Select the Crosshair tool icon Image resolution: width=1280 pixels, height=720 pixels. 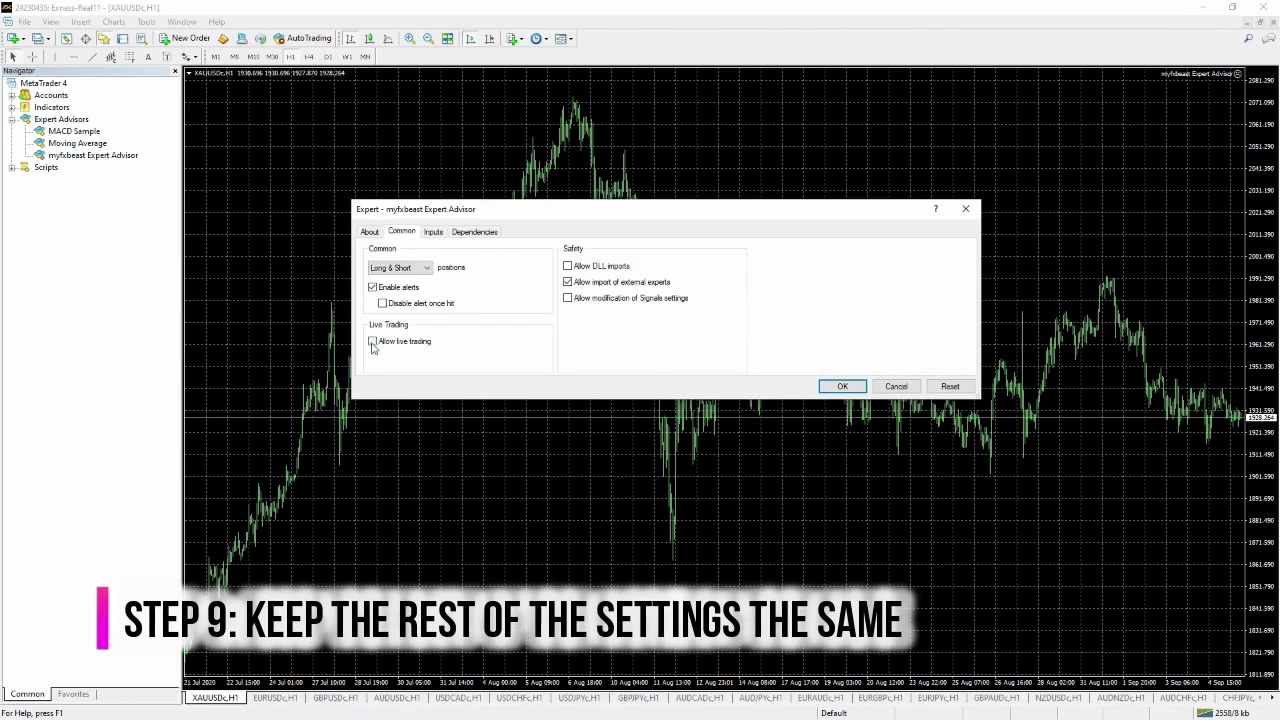[x=31, y=56]
